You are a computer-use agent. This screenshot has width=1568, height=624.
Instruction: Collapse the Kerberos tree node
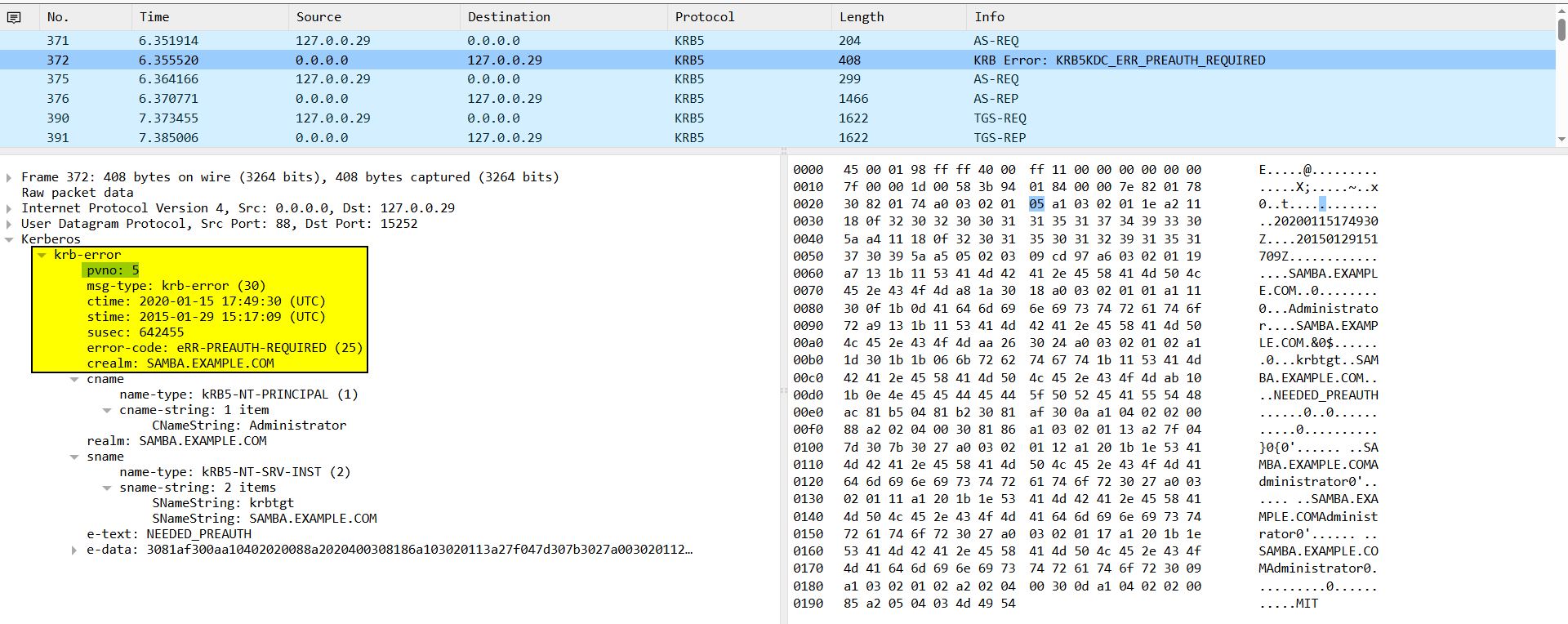tap(9, 239)
